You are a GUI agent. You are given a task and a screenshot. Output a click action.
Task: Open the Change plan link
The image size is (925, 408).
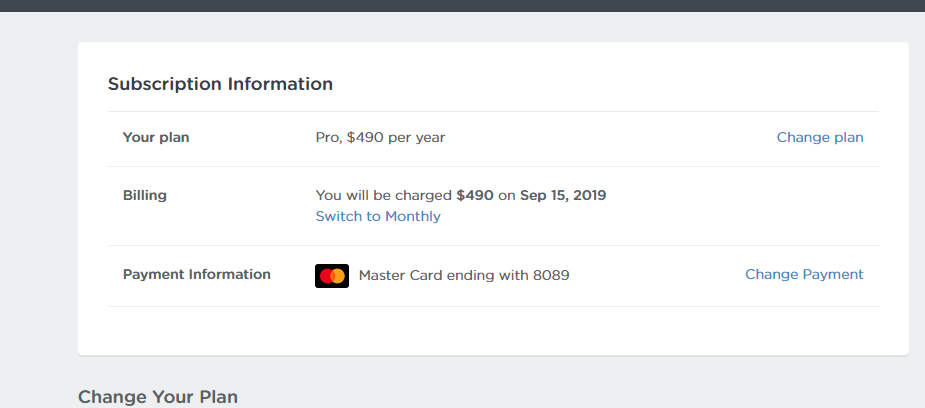(820, 138)
